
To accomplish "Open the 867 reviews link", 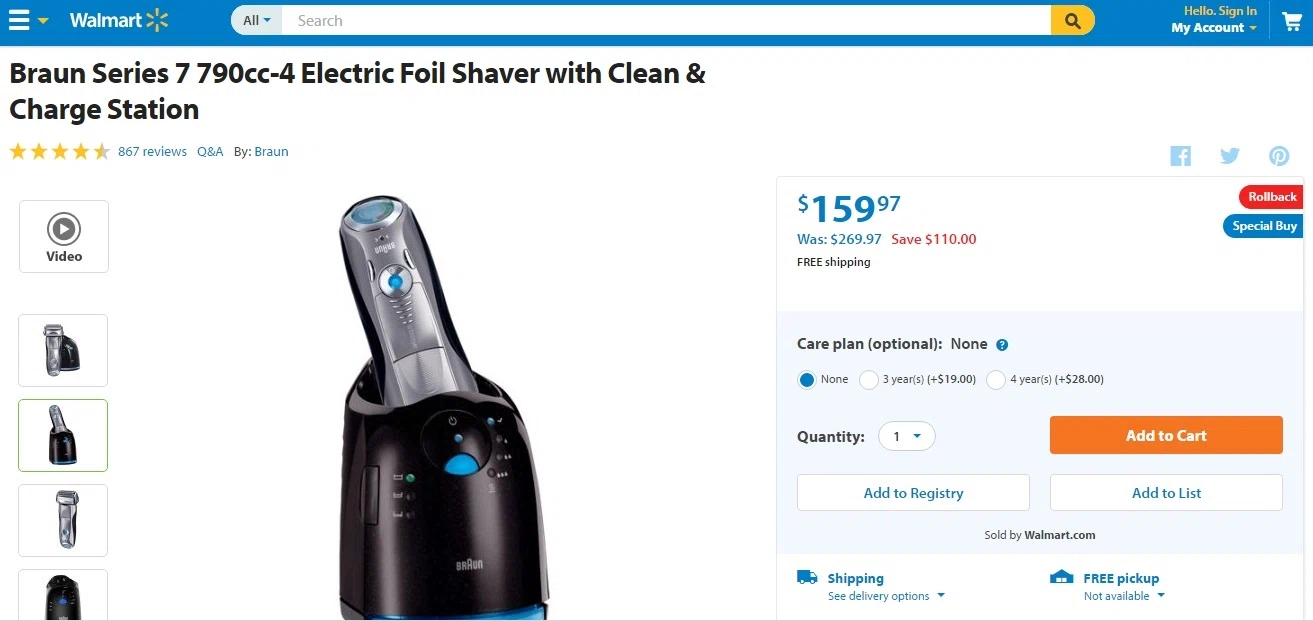I will point(152,152).
